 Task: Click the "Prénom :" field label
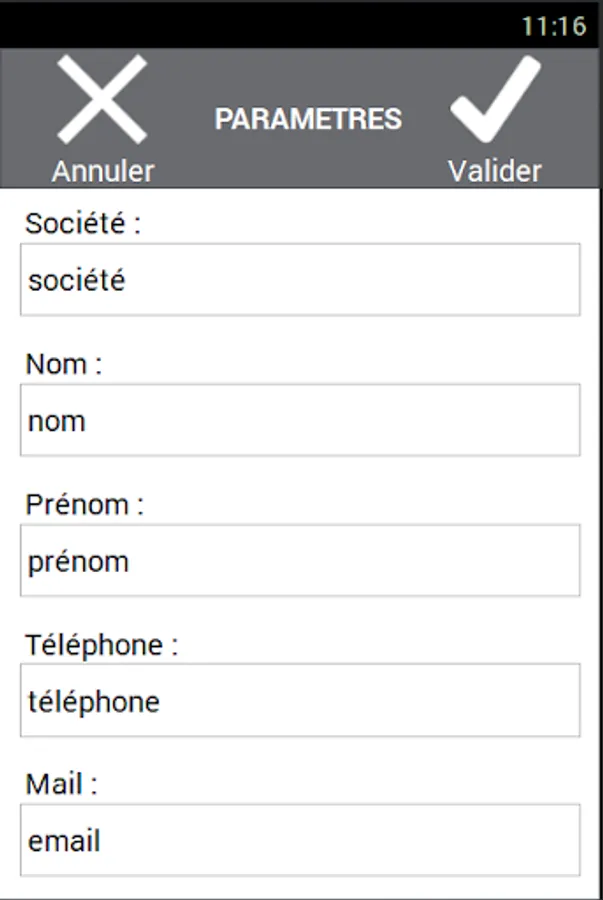85,504
